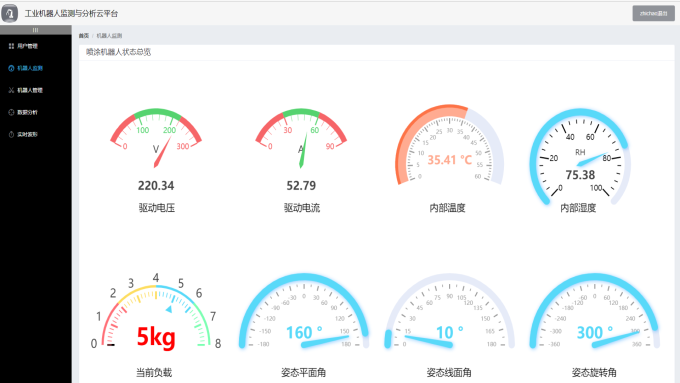Click the 300 ° rotation angle value
680x383 pixels.
tap(595, 333)
